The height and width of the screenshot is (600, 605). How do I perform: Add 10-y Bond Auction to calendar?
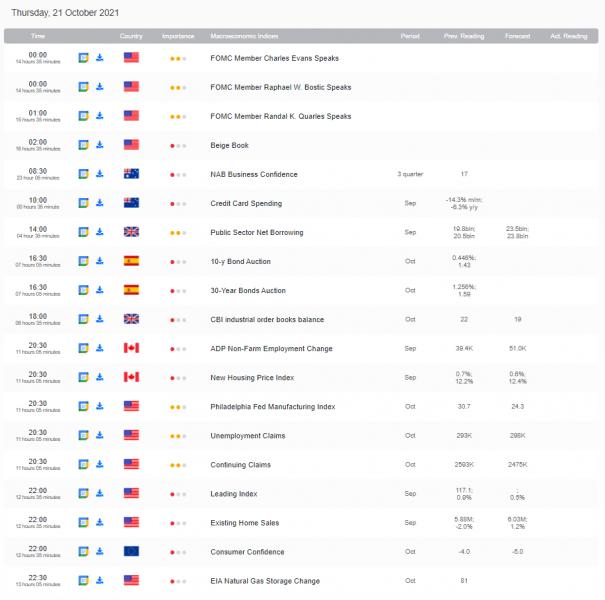coord(84,261)
